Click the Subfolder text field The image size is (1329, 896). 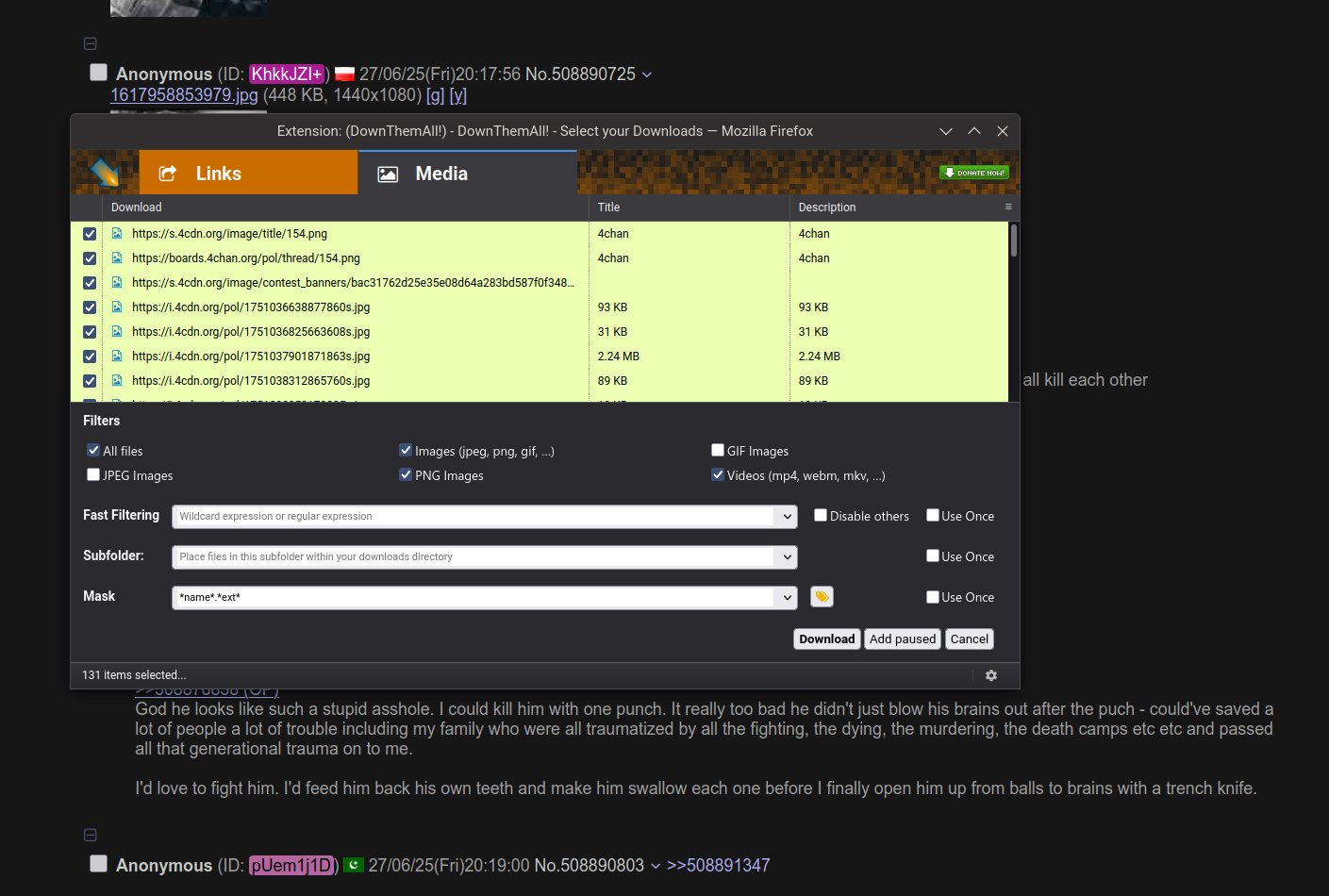pyautogui.click(x=473, y=556)
